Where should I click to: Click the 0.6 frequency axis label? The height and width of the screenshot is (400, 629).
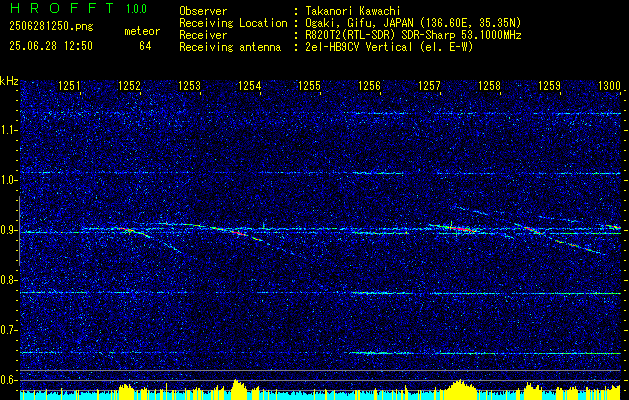[9, 380]
